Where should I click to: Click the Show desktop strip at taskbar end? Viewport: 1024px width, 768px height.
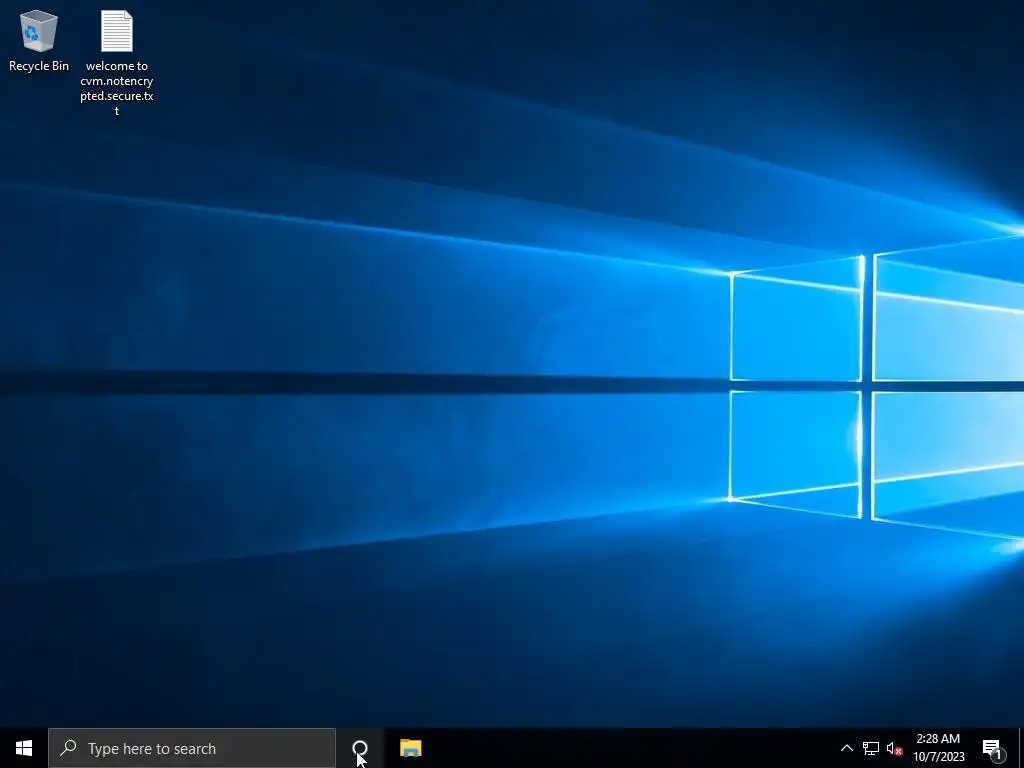(x=1020, y=748)
